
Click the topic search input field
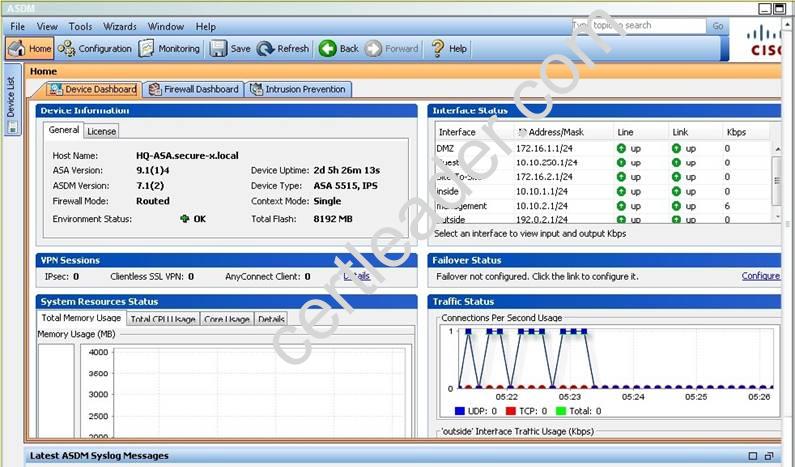[639, 25]
